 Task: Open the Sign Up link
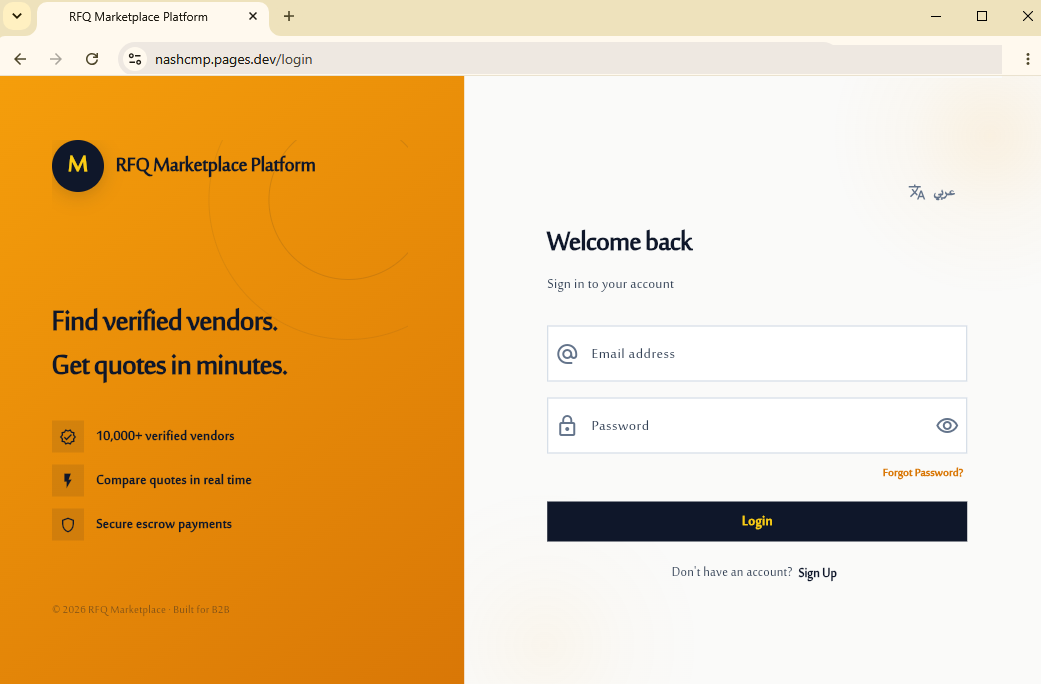pyautogui.click(x=817, y=573)
